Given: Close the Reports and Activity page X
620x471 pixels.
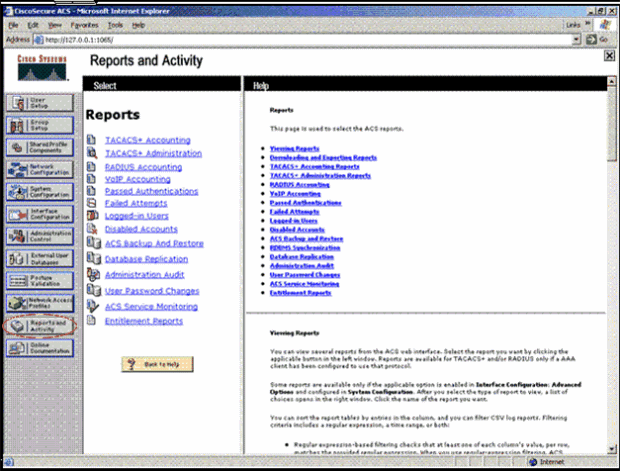Looking at the screenshot, I should (609, 56).
